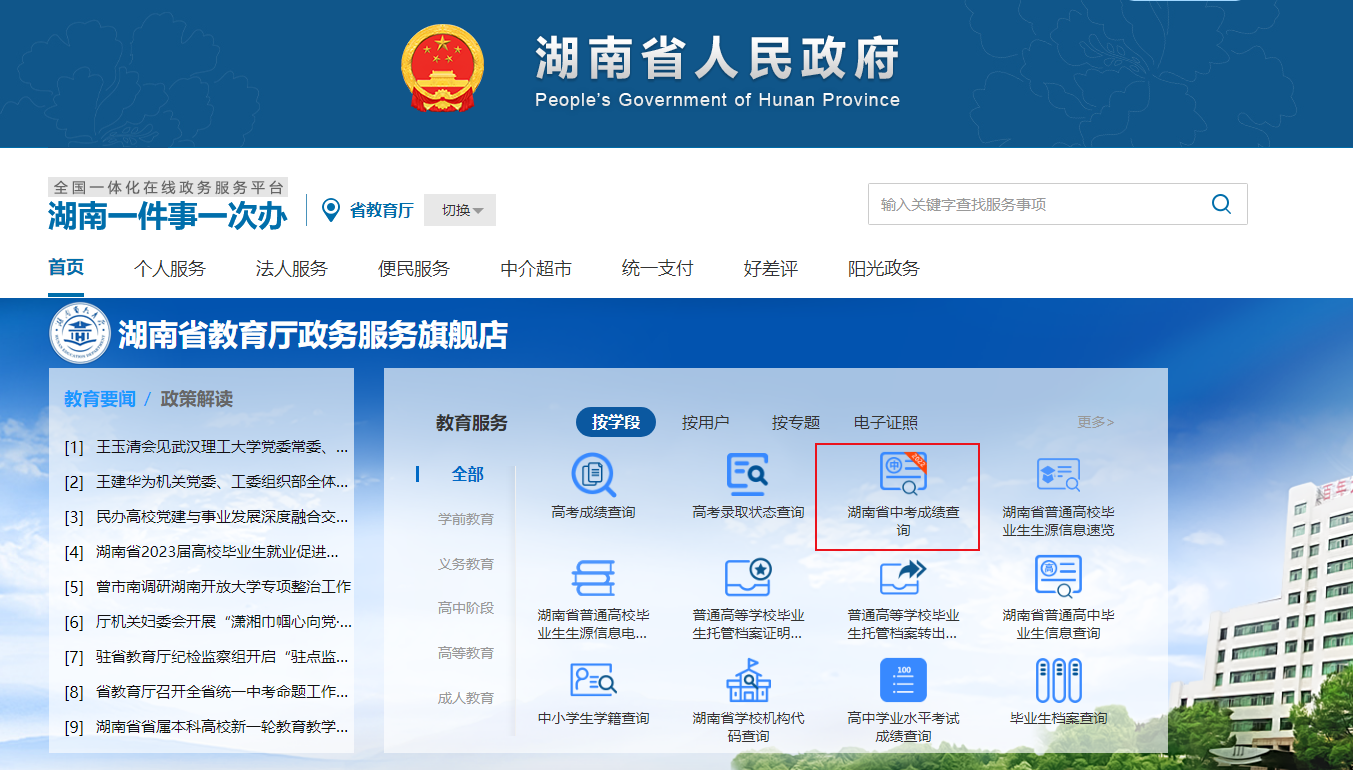The width and height of the screenshot is (1353, 770).
Task: Open the 高考成绩查询 icon
Action: tap(593, 475)
